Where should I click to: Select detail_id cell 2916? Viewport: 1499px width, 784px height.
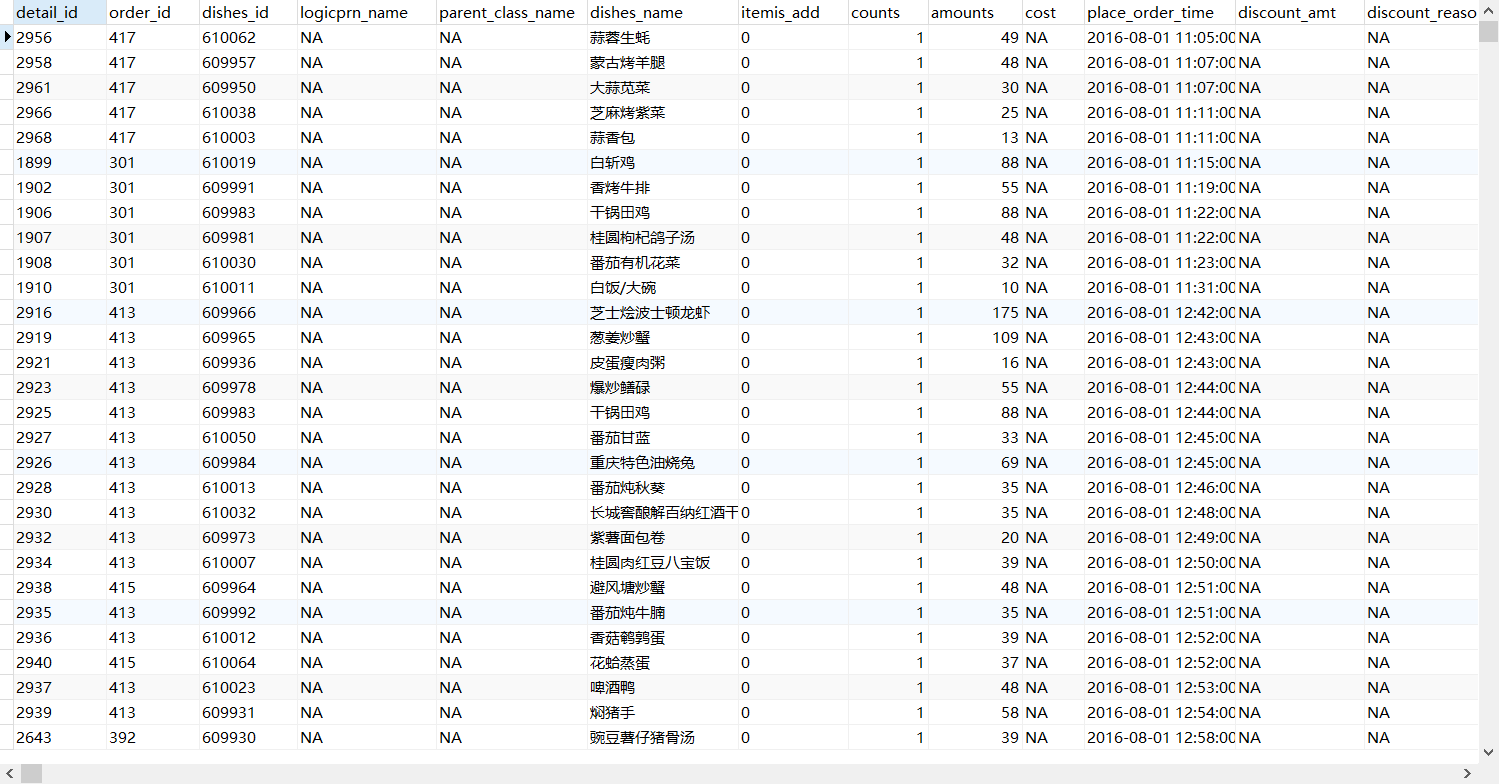60,312
